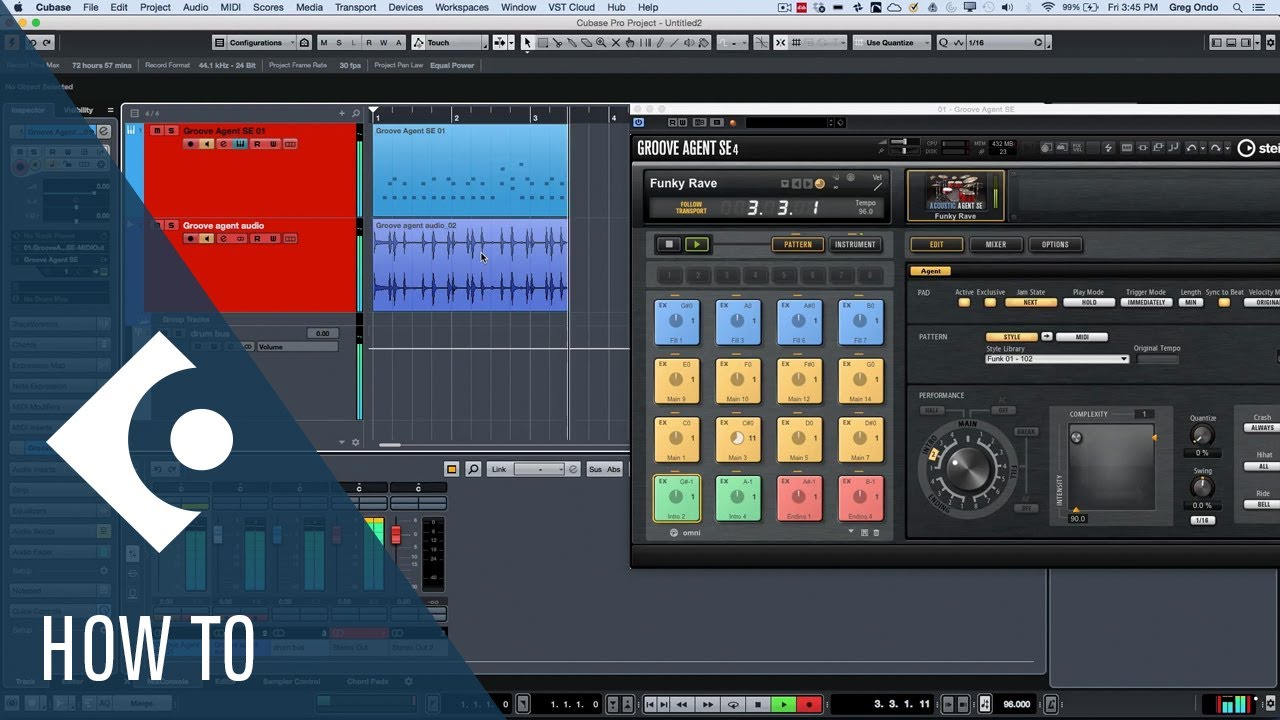Click the INSTRUMENT button

click(855, 244)
